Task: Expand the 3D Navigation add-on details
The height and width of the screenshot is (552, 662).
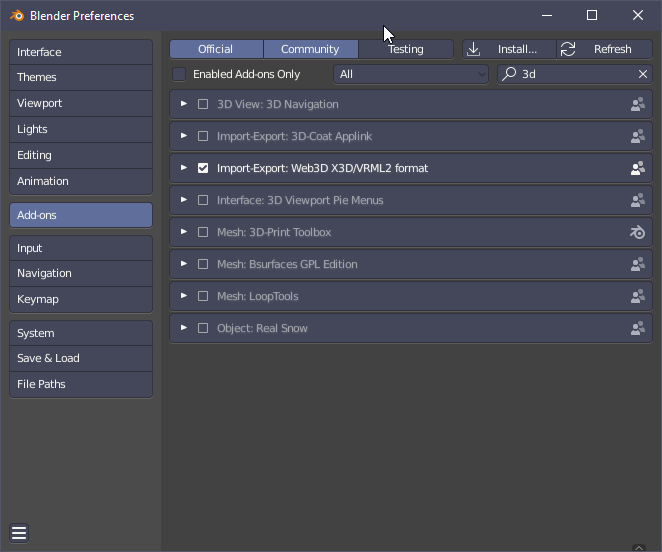Action: click(x=184, y=103)
